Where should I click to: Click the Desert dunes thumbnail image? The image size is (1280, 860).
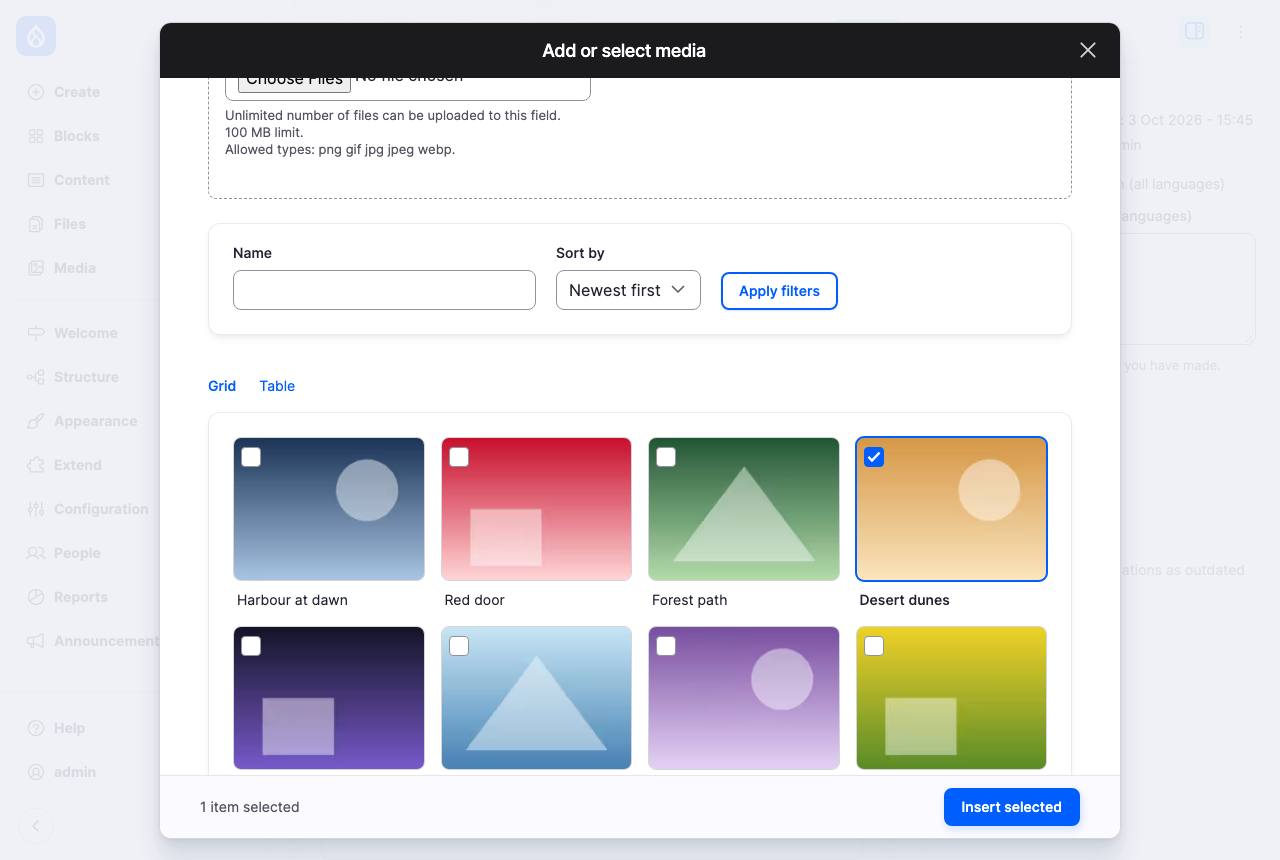pyautogui.click(x=951, y=509)
